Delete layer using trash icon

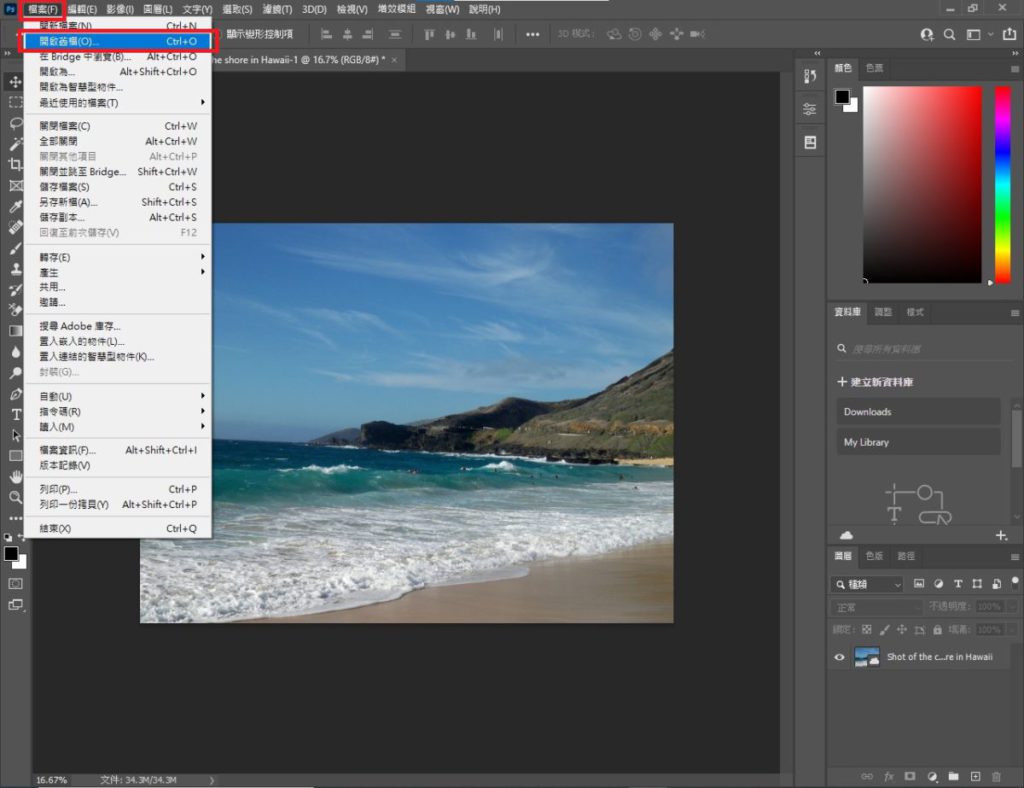[x=996, y=776]
